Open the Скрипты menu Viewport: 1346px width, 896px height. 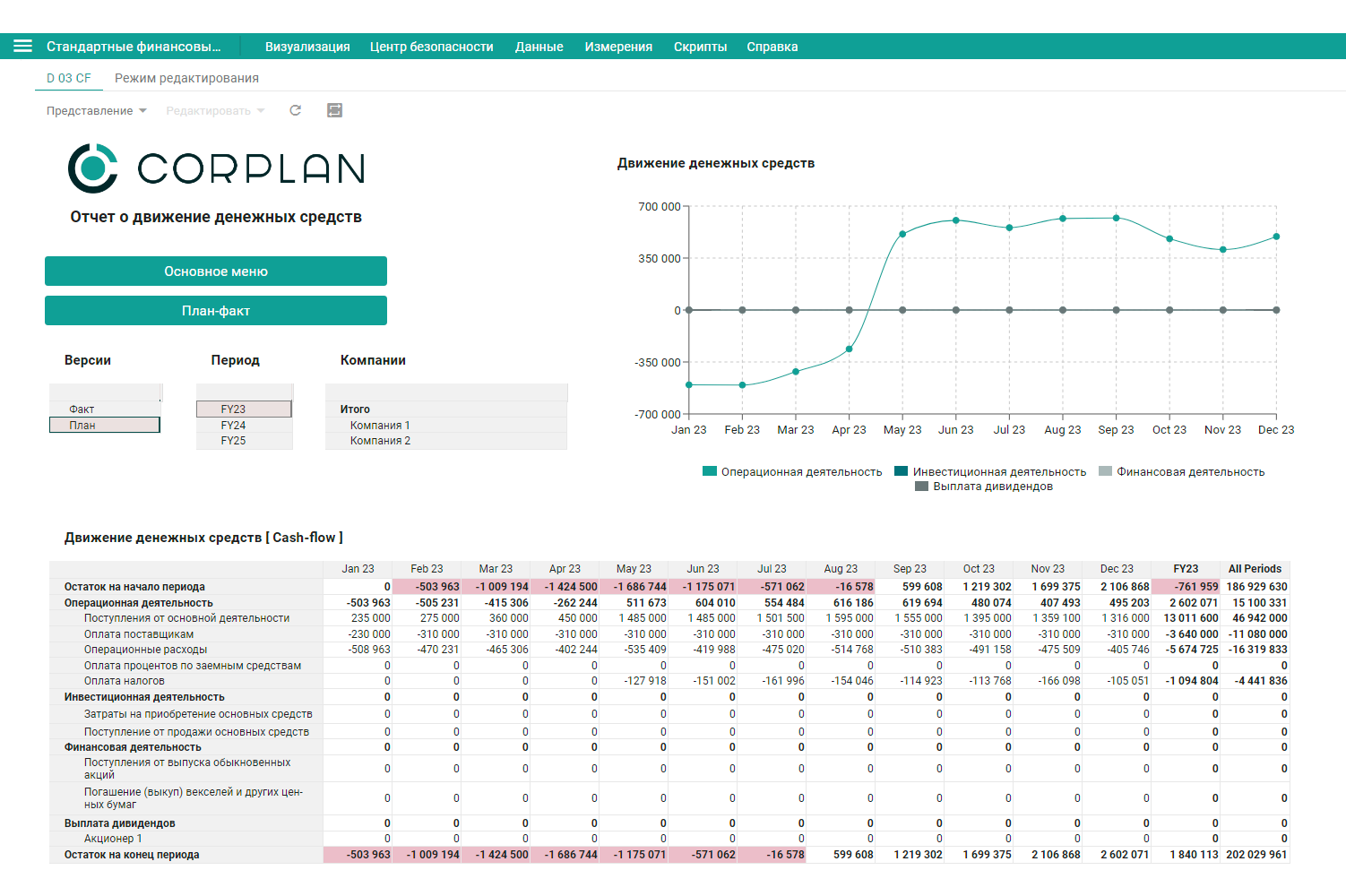701,47
